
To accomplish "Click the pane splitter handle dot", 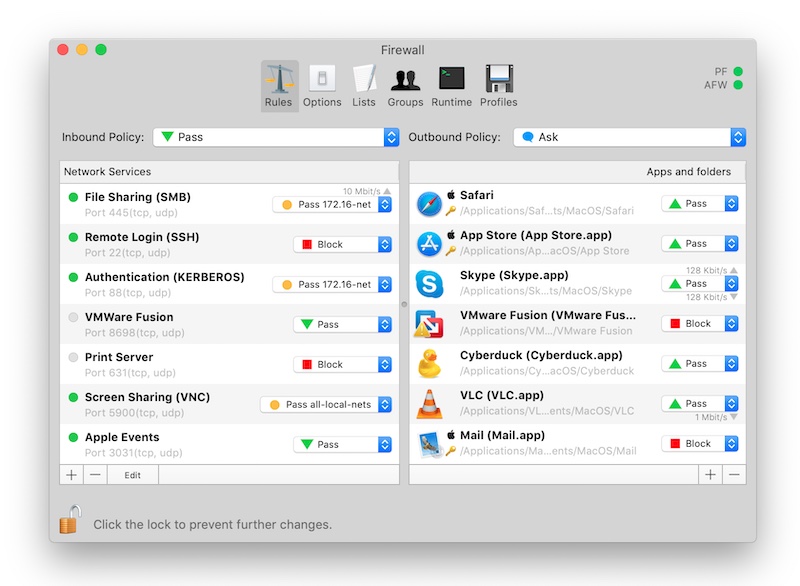I will point(404,304).
